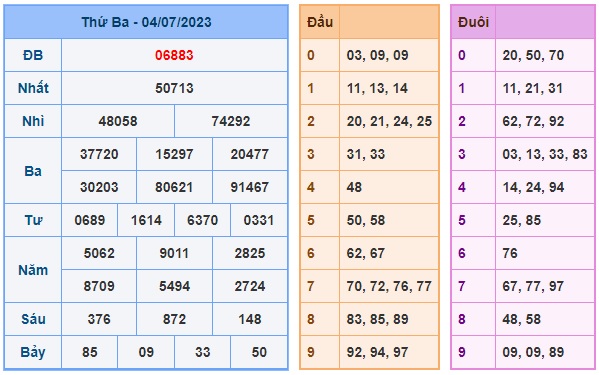Image resolution: width=599 pixels, height=375 pixels.
Task: Select fourth prize number 6370
Action: tap(202, 220)
